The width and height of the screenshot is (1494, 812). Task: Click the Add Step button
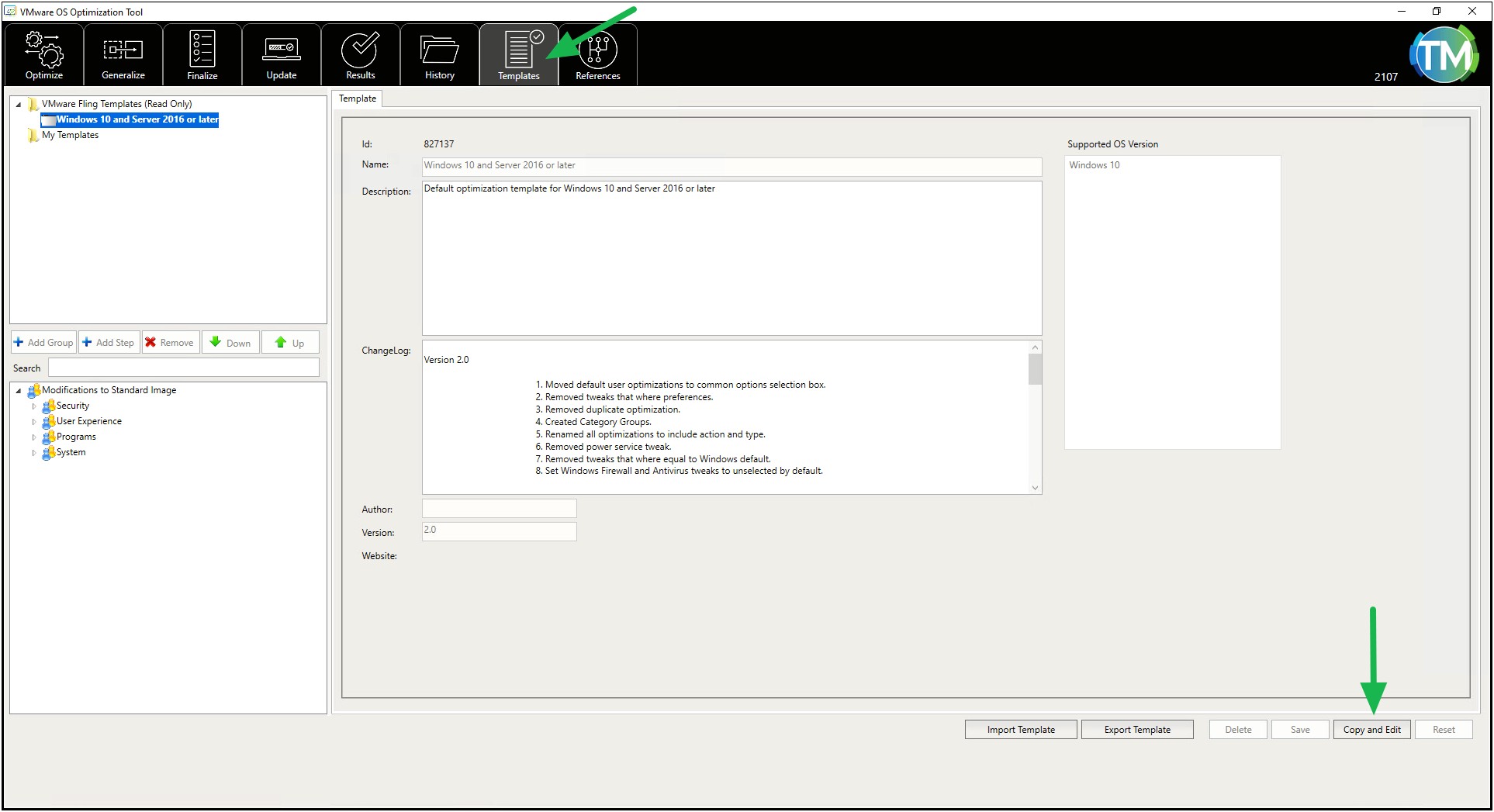tap(109, 342)
